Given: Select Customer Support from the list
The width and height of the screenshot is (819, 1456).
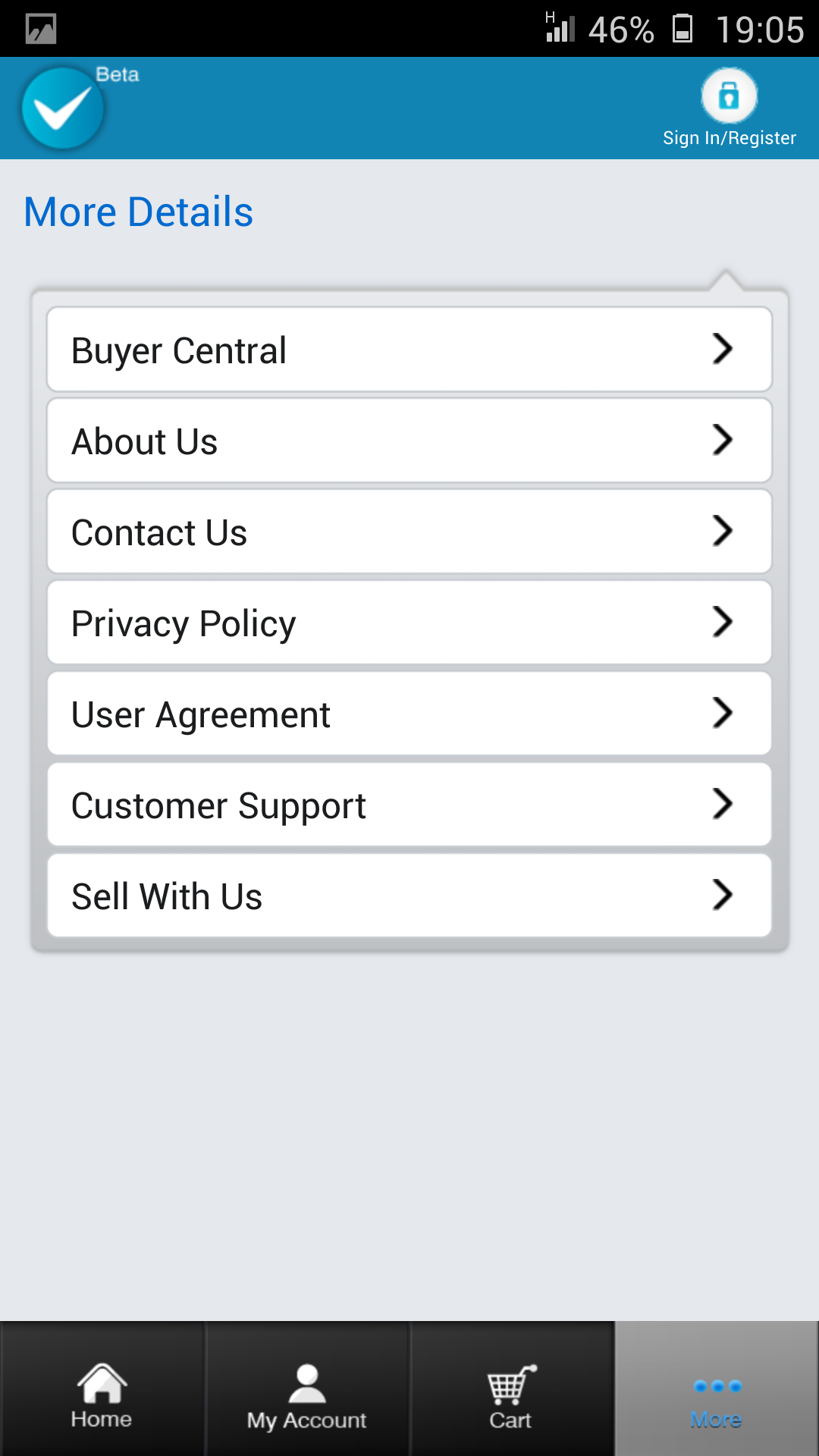Looking at the screenshot, I should pyautogui.click(x=409, y=805).
